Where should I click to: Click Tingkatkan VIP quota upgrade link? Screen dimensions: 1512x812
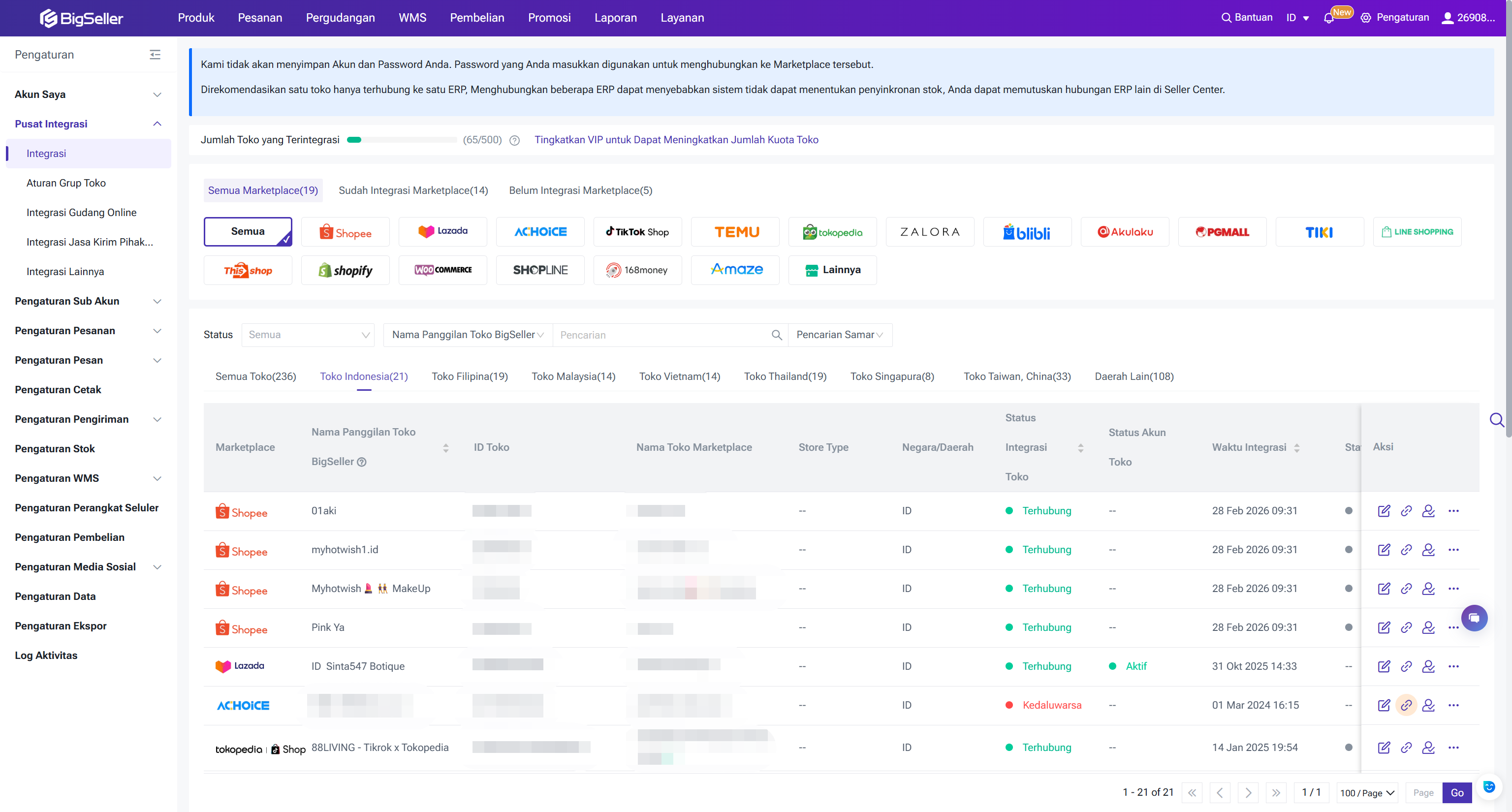click(676, 140)
